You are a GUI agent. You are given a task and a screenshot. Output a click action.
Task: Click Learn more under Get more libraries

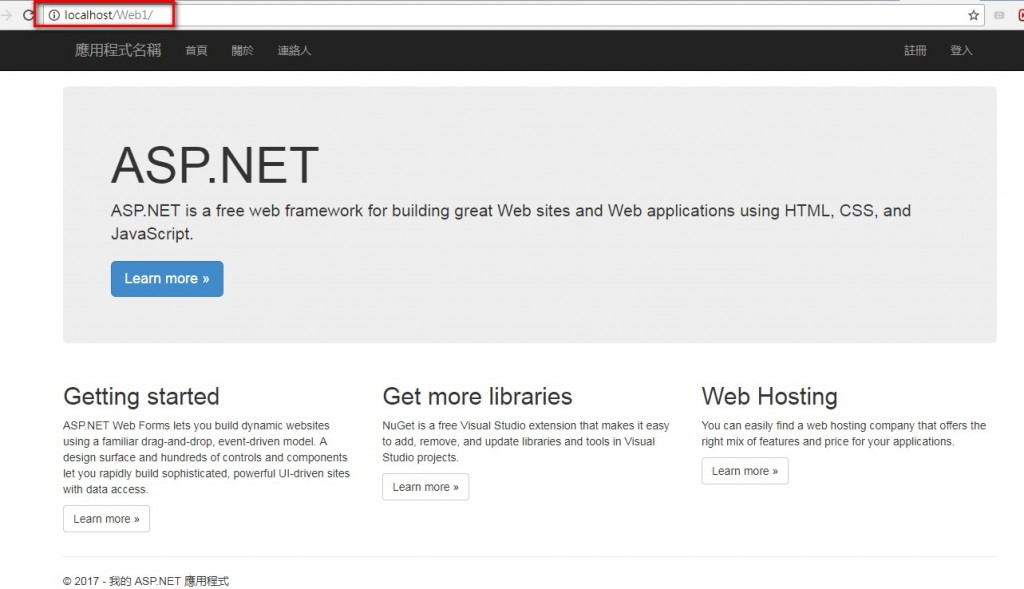426,486
